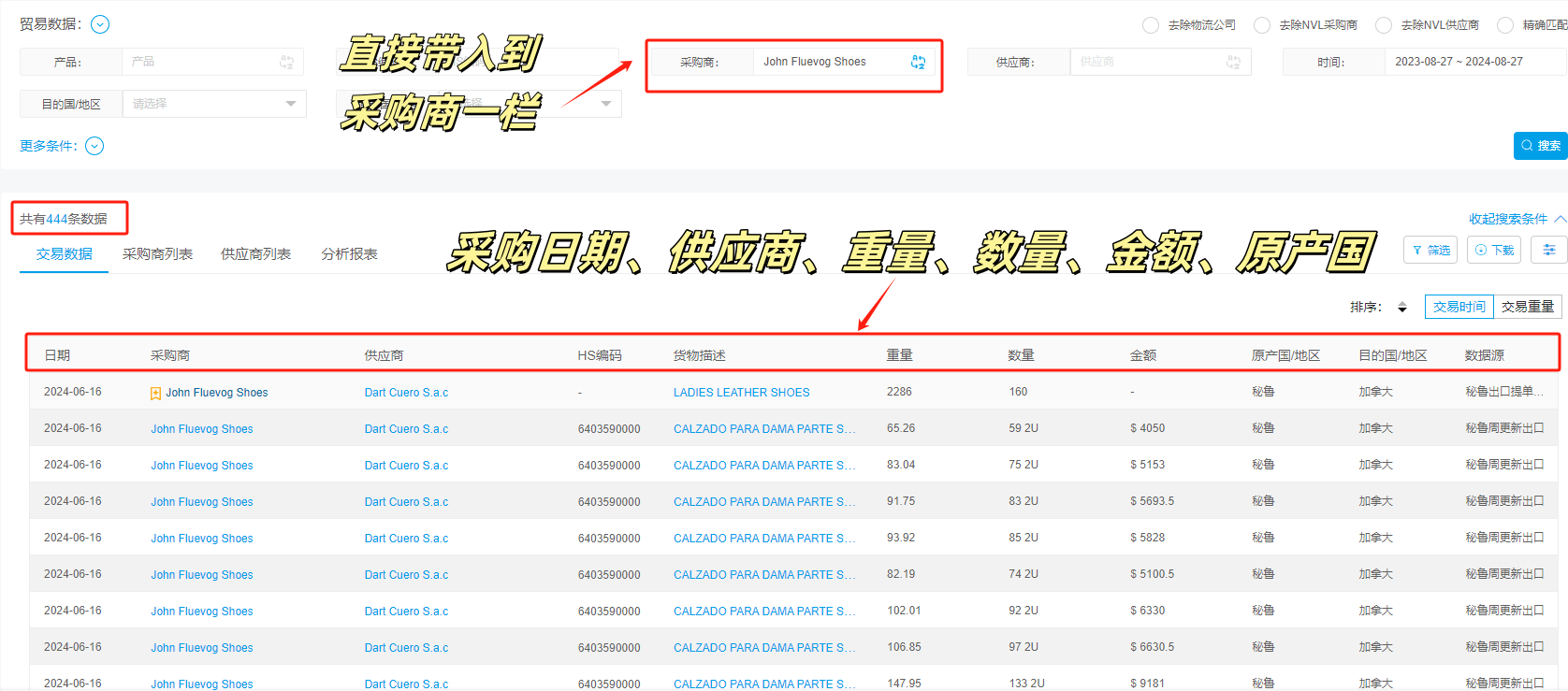Open the 目的国/地区 dropdown
The height and width of the screenshot is (691, 1568).
click(x=214, y=104)
